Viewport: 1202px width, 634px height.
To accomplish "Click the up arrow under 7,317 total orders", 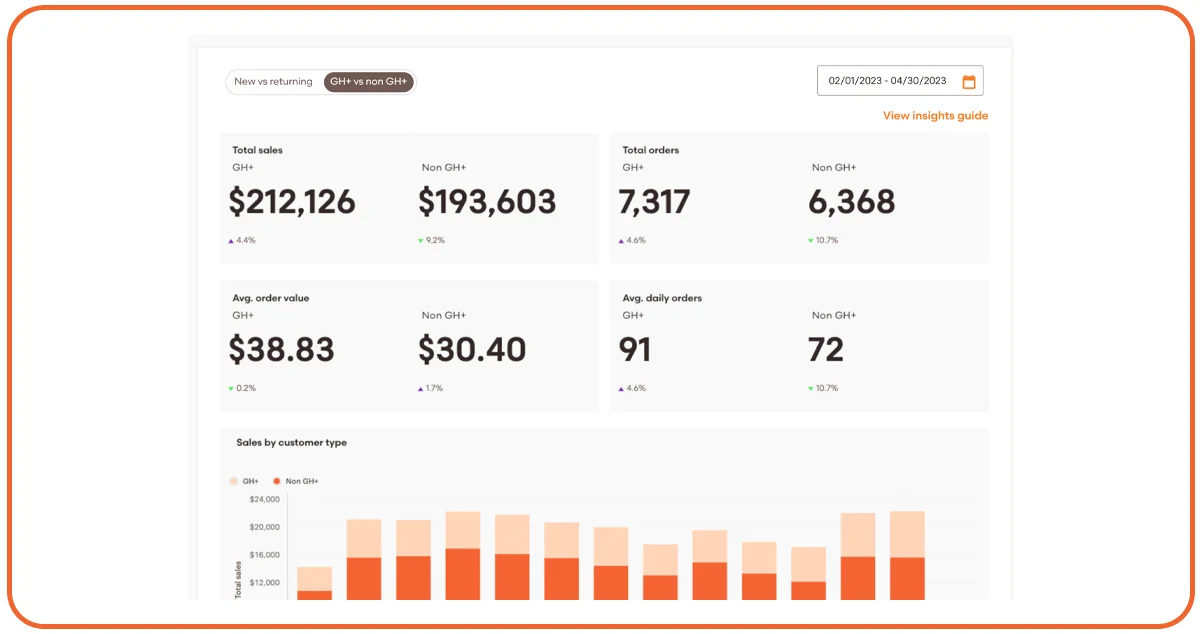I will 621,241.
